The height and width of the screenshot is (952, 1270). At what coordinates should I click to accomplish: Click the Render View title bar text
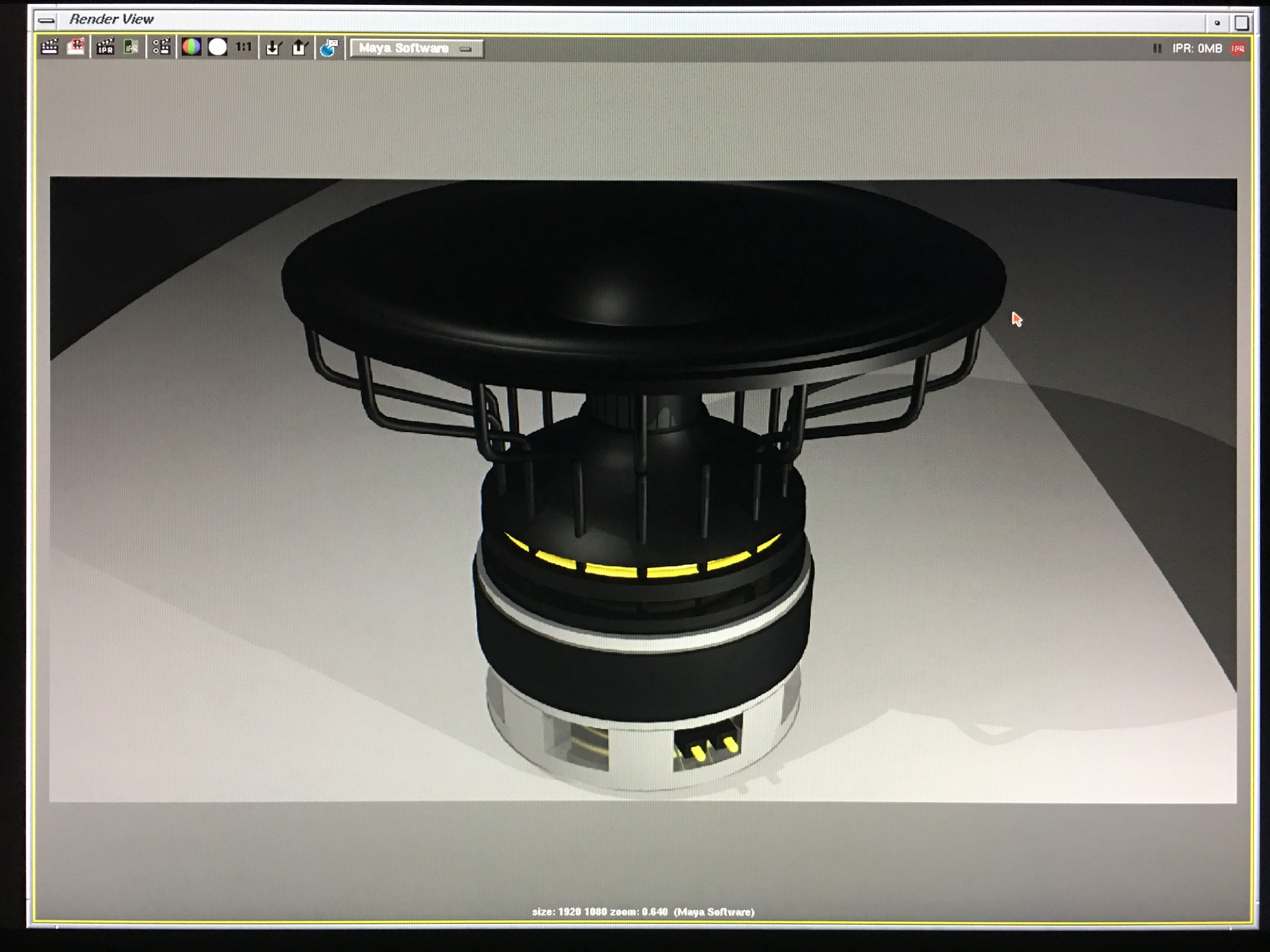tap(112, 19)
